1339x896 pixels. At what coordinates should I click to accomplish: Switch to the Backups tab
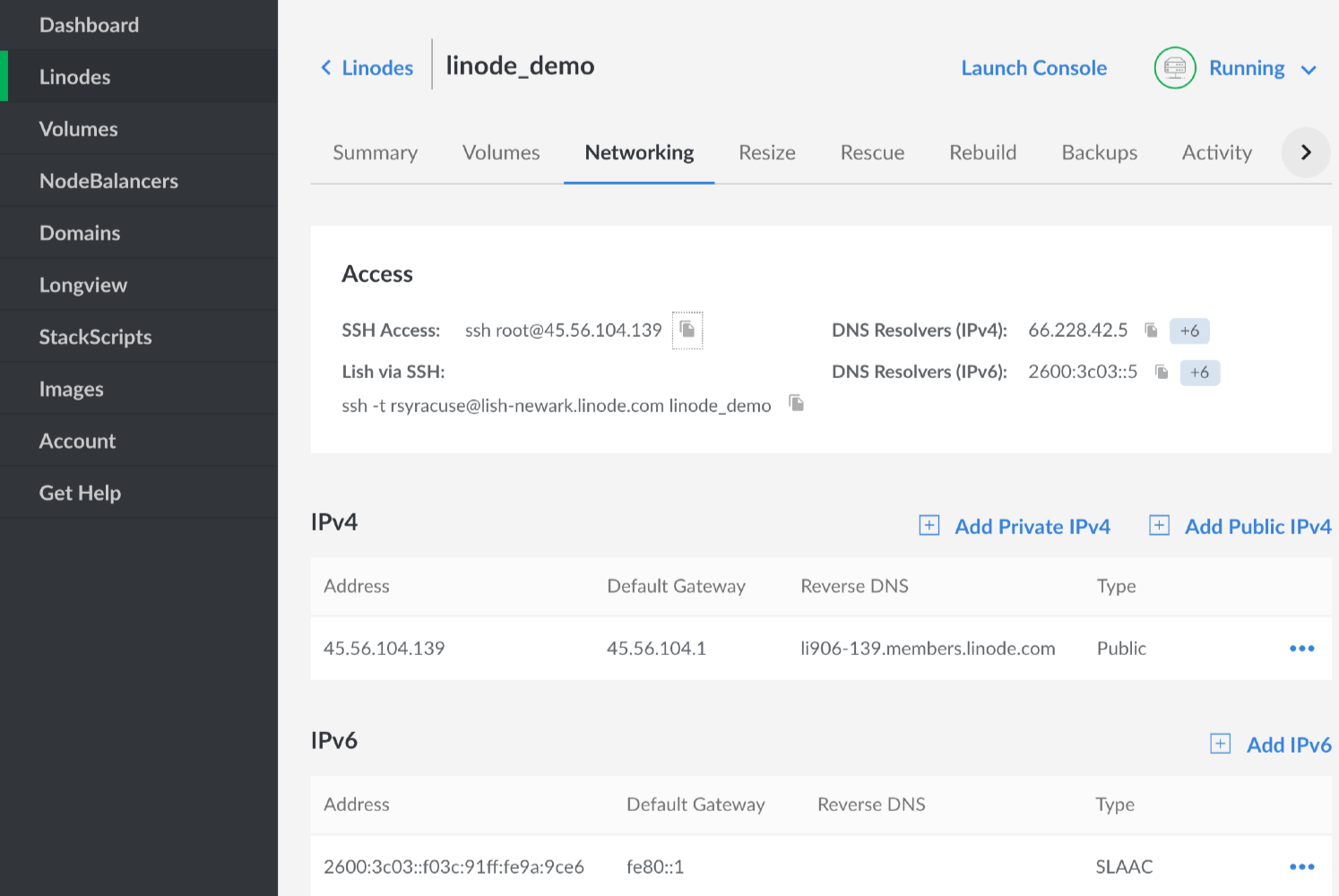1099,152
